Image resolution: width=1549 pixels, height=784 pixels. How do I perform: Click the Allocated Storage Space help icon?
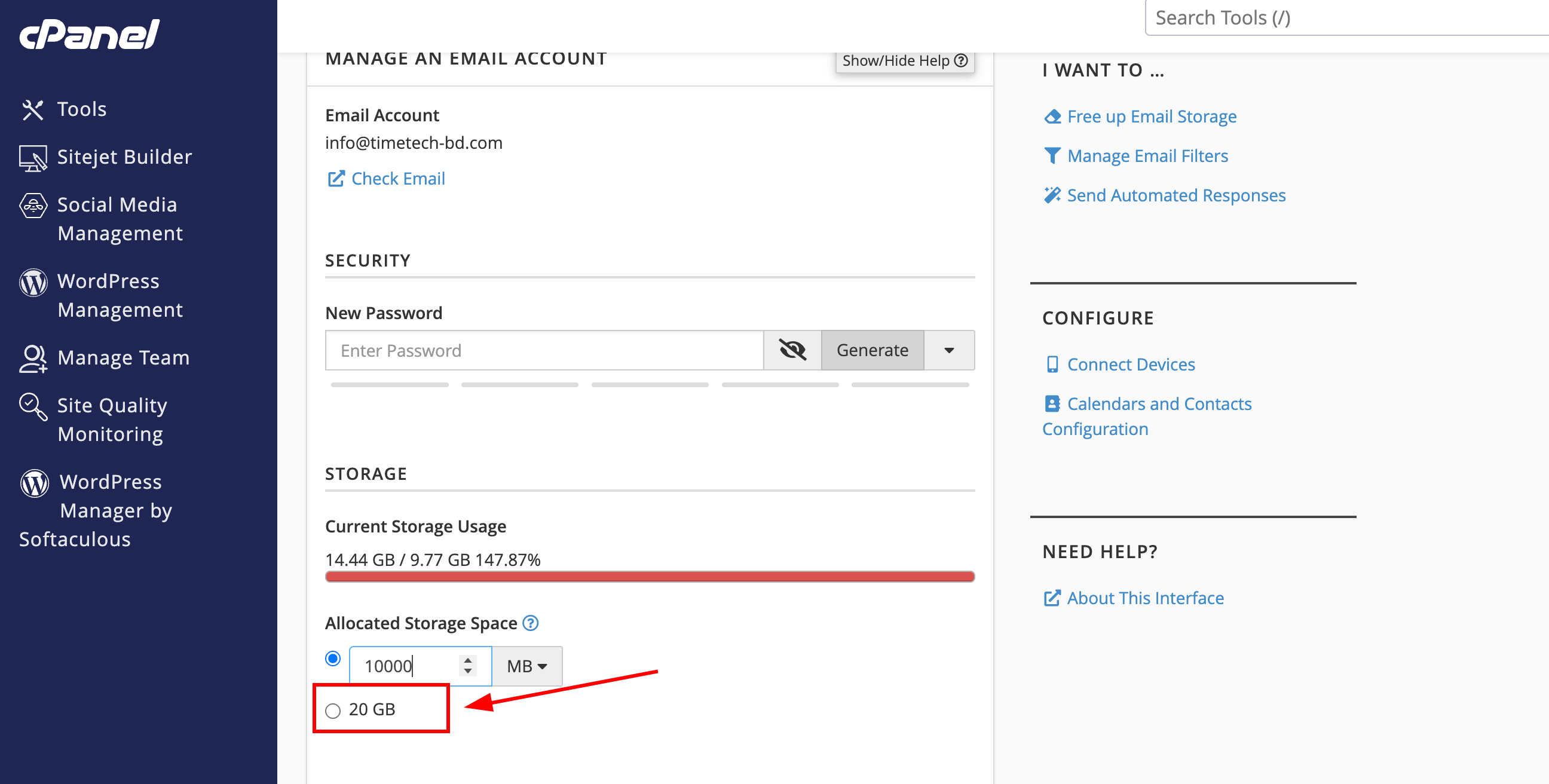(530, 623)
